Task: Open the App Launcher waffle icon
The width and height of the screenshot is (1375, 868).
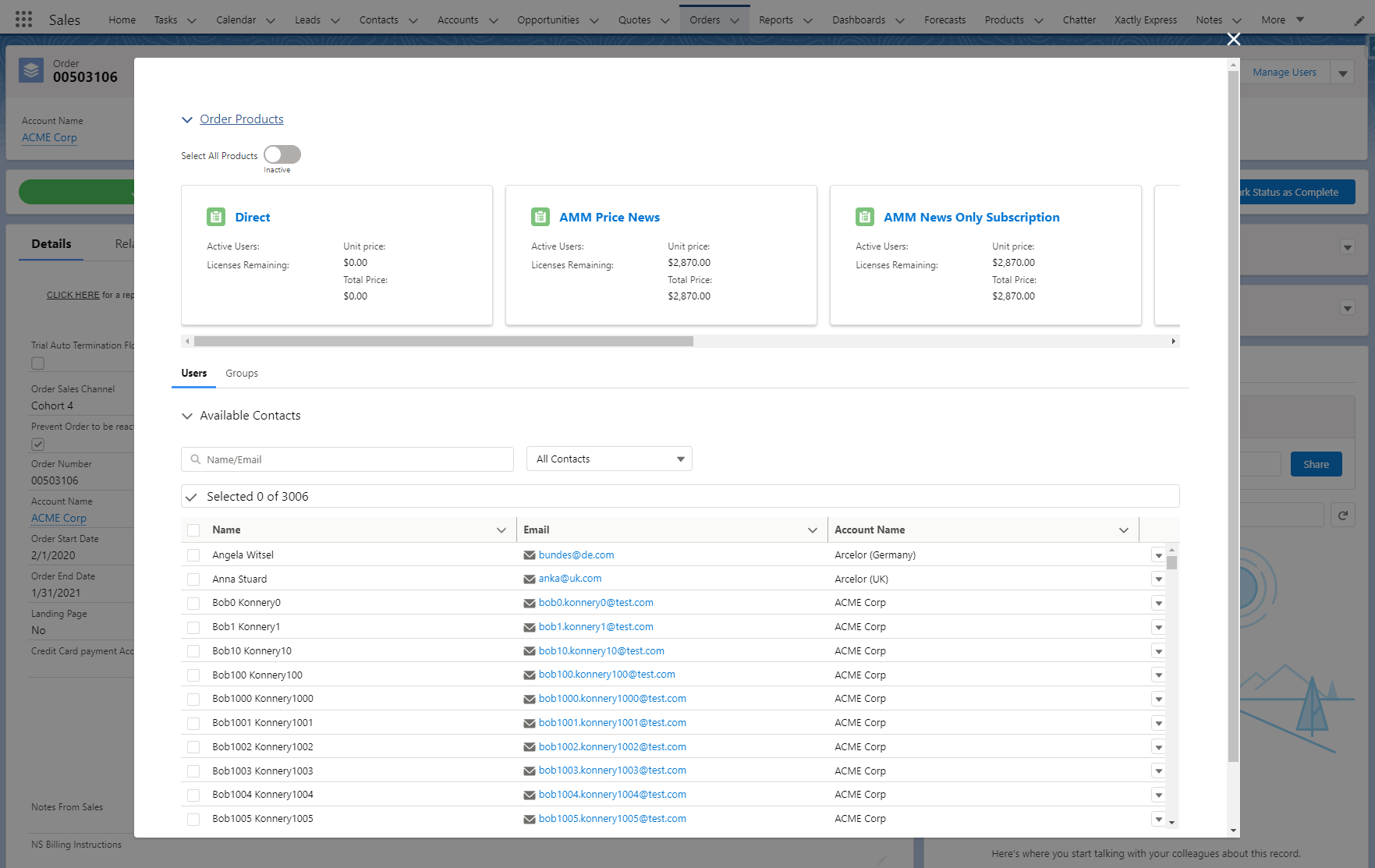Action: point(23,19)
